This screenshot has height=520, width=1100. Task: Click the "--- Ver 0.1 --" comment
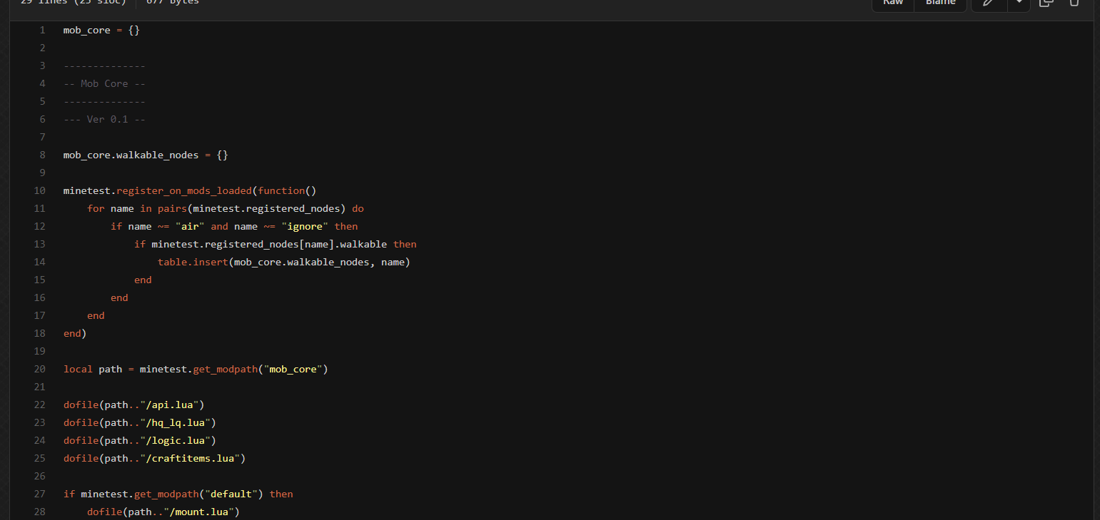(x=105, y=119)
